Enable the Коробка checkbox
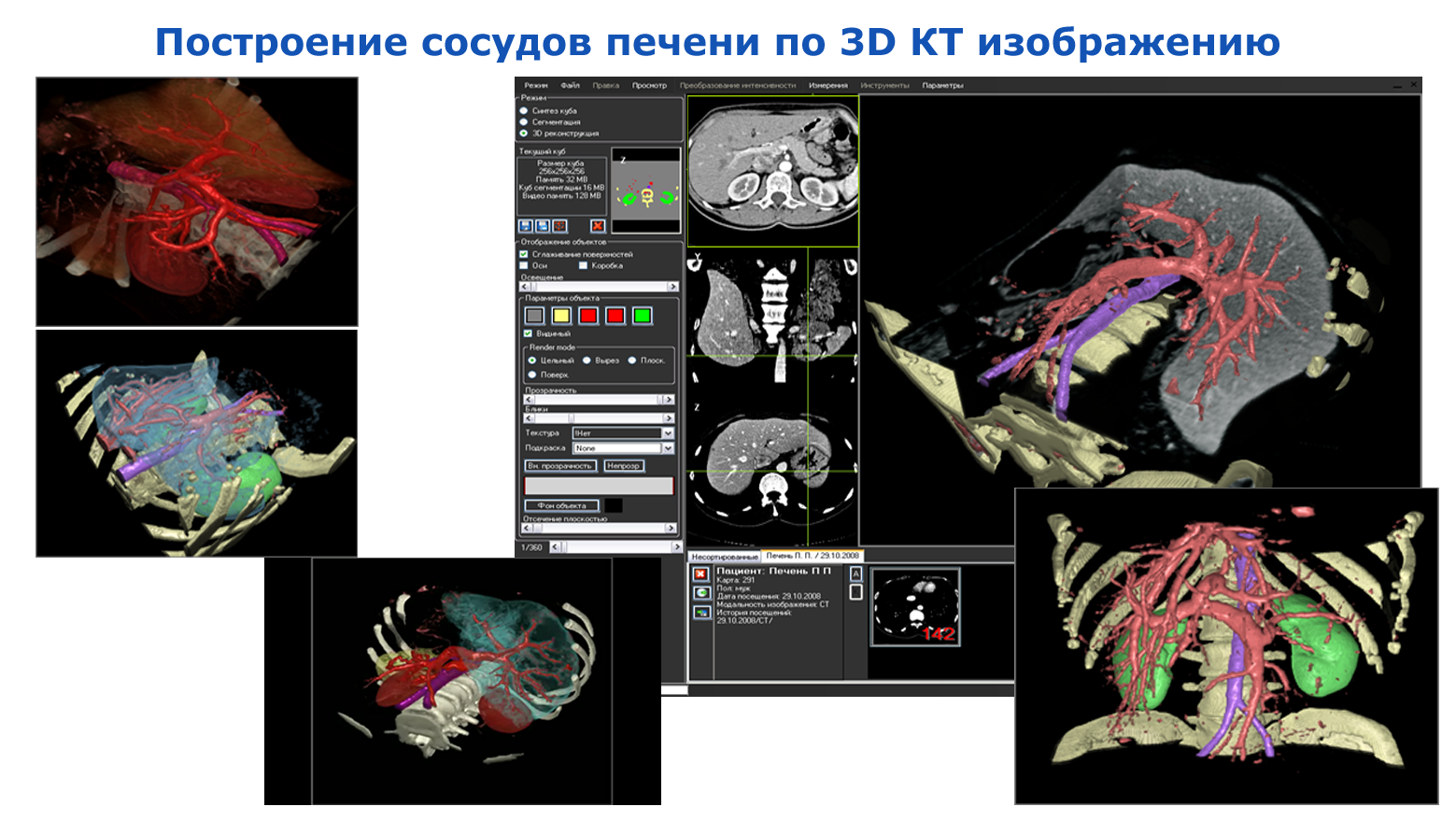Screen dimensions: 1456x821 coord(583,265)
